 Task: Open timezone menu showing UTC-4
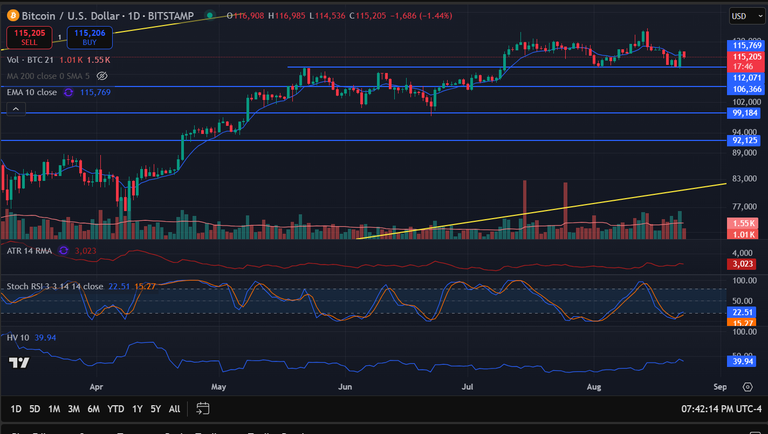[721, 409]
